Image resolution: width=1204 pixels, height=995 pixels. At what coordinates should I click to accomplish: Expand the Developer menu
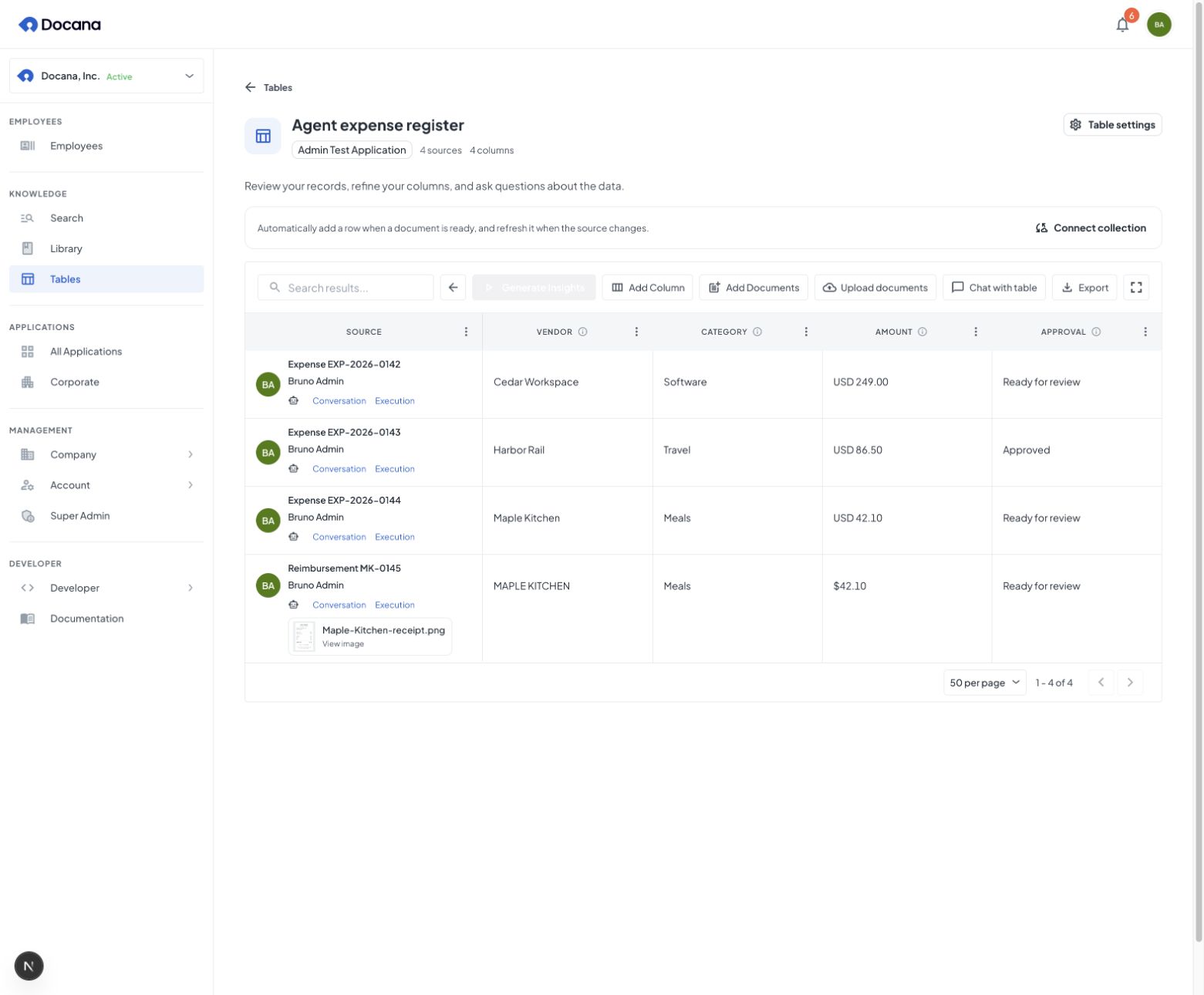pyautogui.click(x=106, y=588)
